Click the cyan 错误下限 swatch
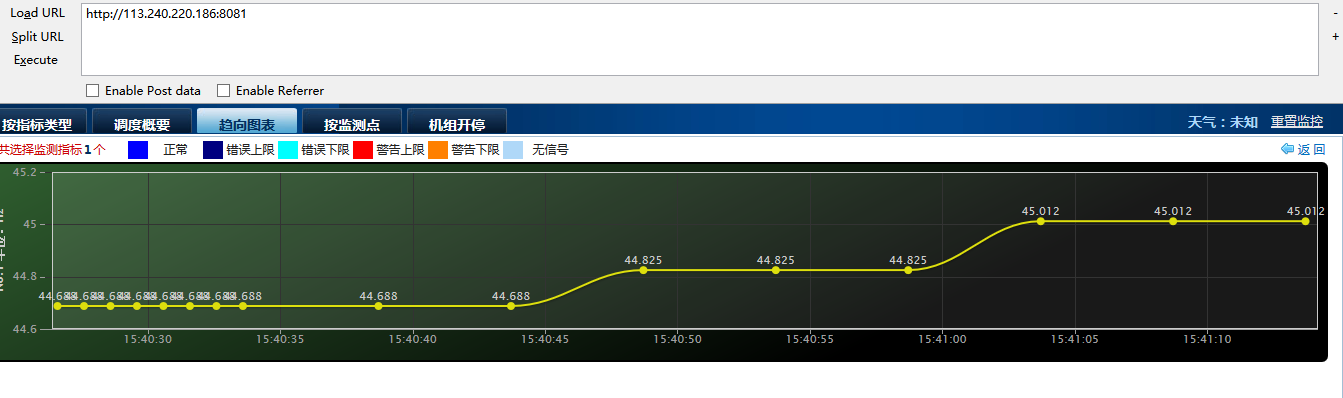 coord(288,150)
